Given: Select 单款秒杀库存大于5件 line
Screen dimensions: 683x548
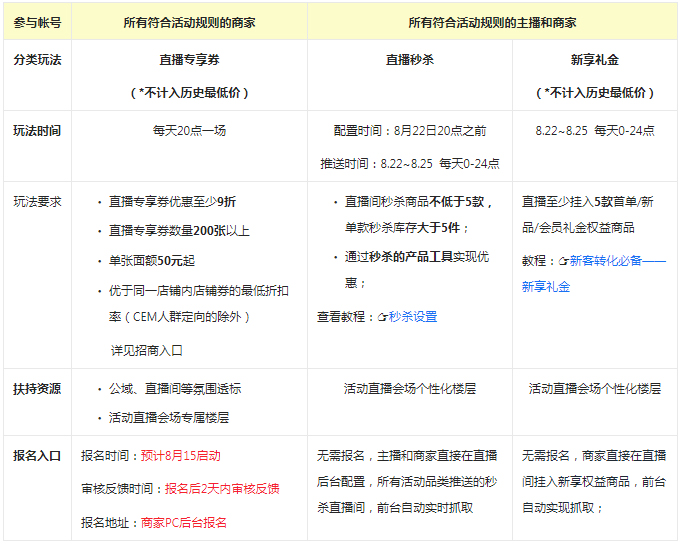Looking at the screenshot, I should (x=406, y=227).
